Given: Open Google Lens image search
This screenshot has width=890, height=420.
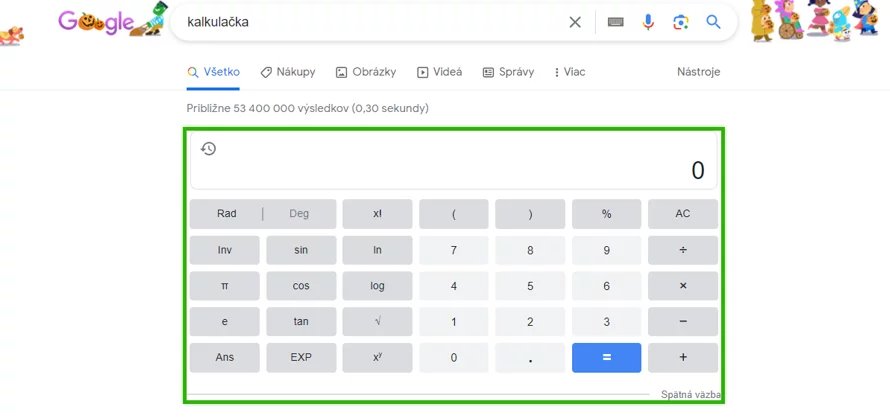Looking at the screenshot, I should [x=681, y=22].
